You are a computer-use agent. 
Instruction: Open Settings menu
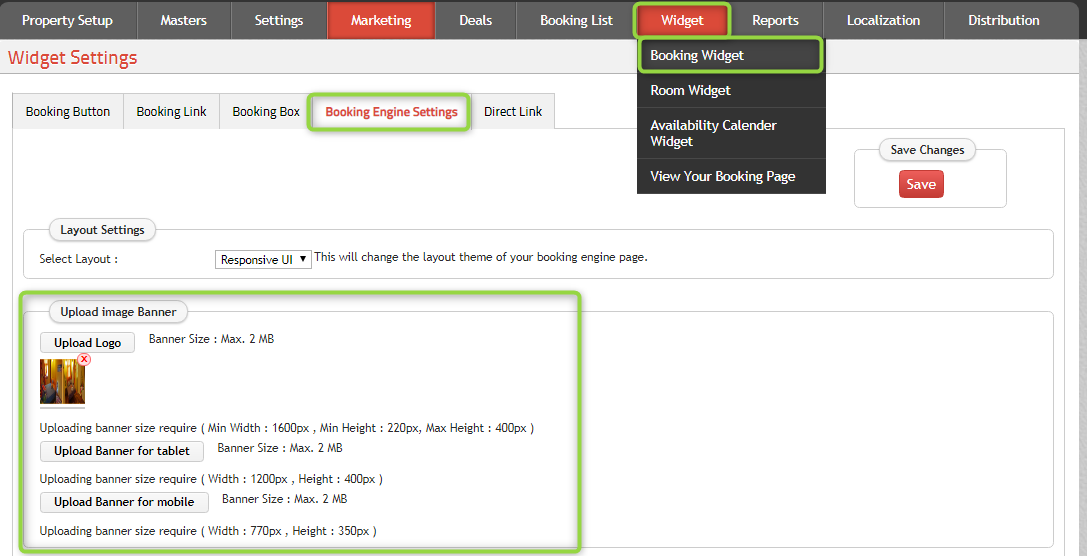pyautogui.click(x=279, y=21)
